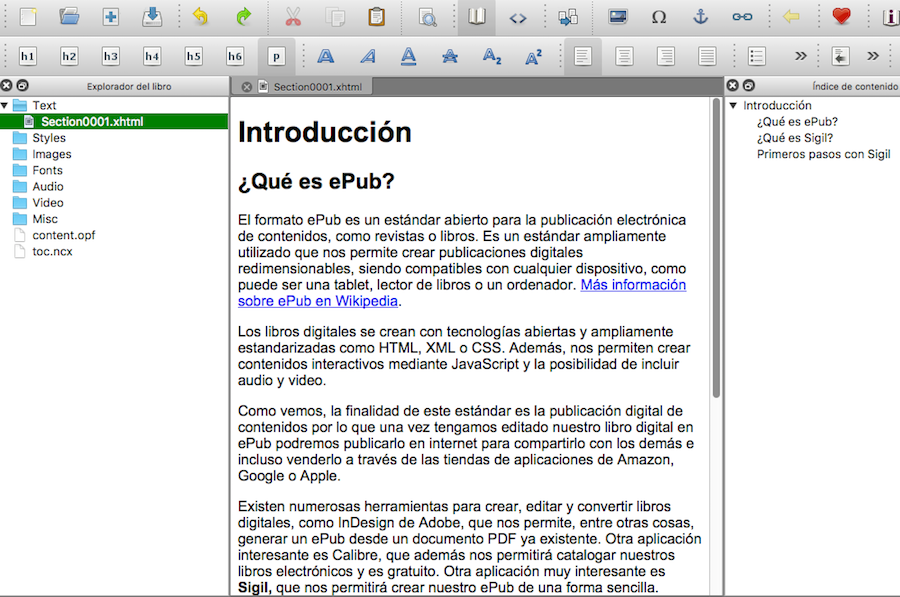Decrease indent icon
This screenshot has width=900, height=597.
point(840,56)
